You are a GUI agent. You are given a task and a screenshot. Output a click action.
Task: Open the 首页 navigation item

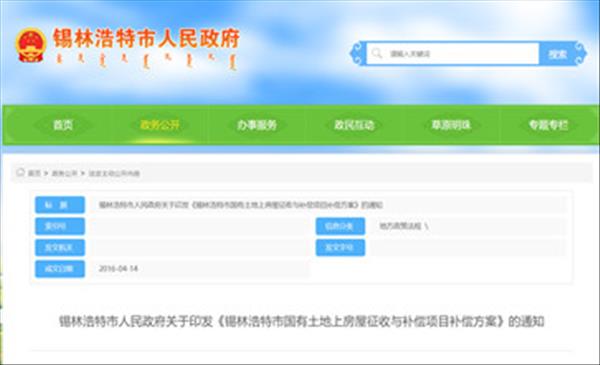pyautogui.click(x=63, y=125)
